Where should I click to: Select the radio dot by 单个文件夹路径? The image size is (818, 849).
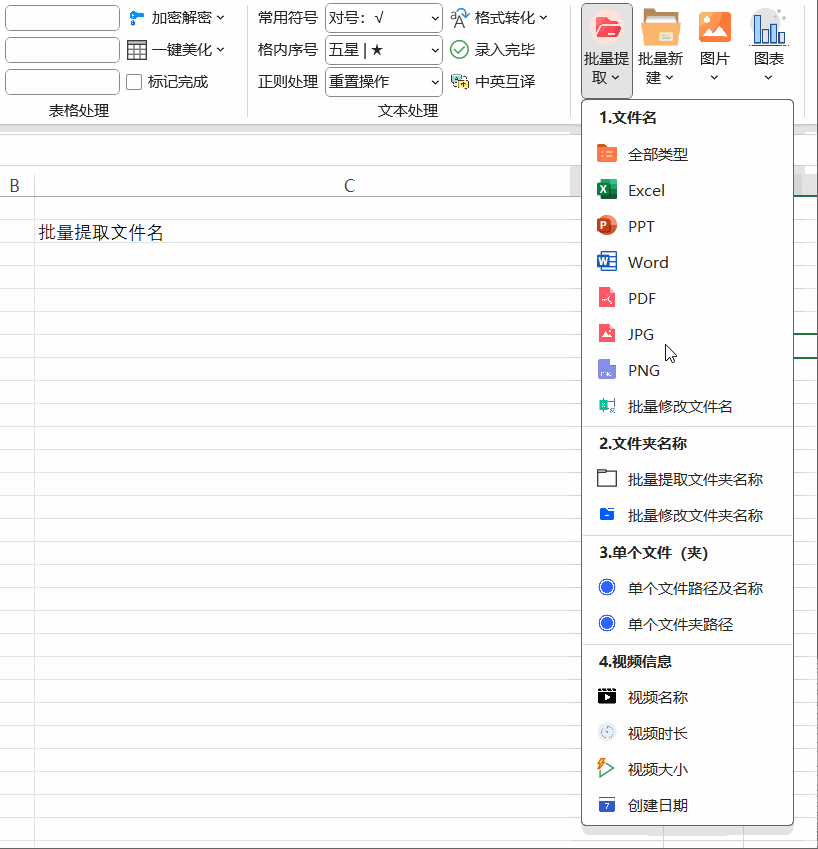(x=606, y=623)
